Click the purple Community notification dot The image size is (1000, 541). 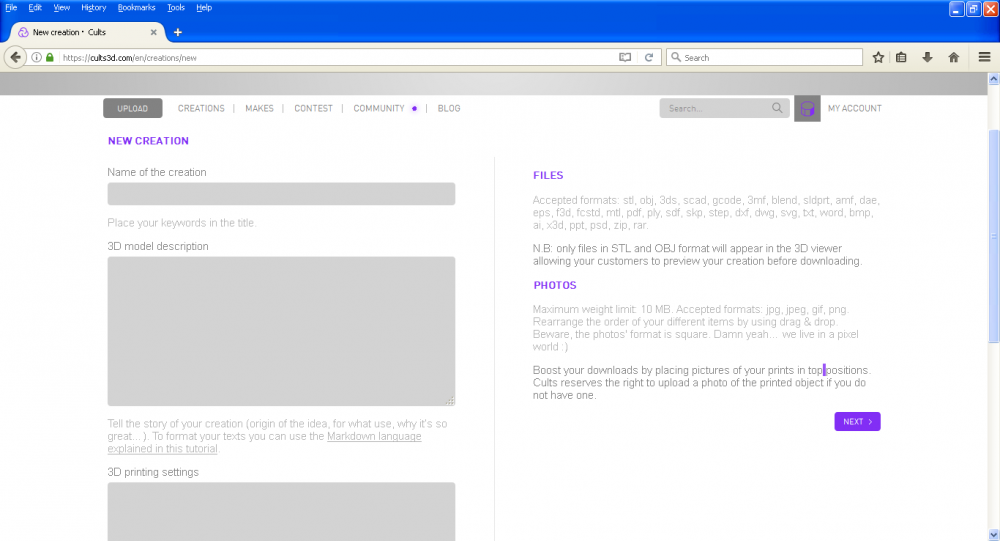click(x=415, y=108)
